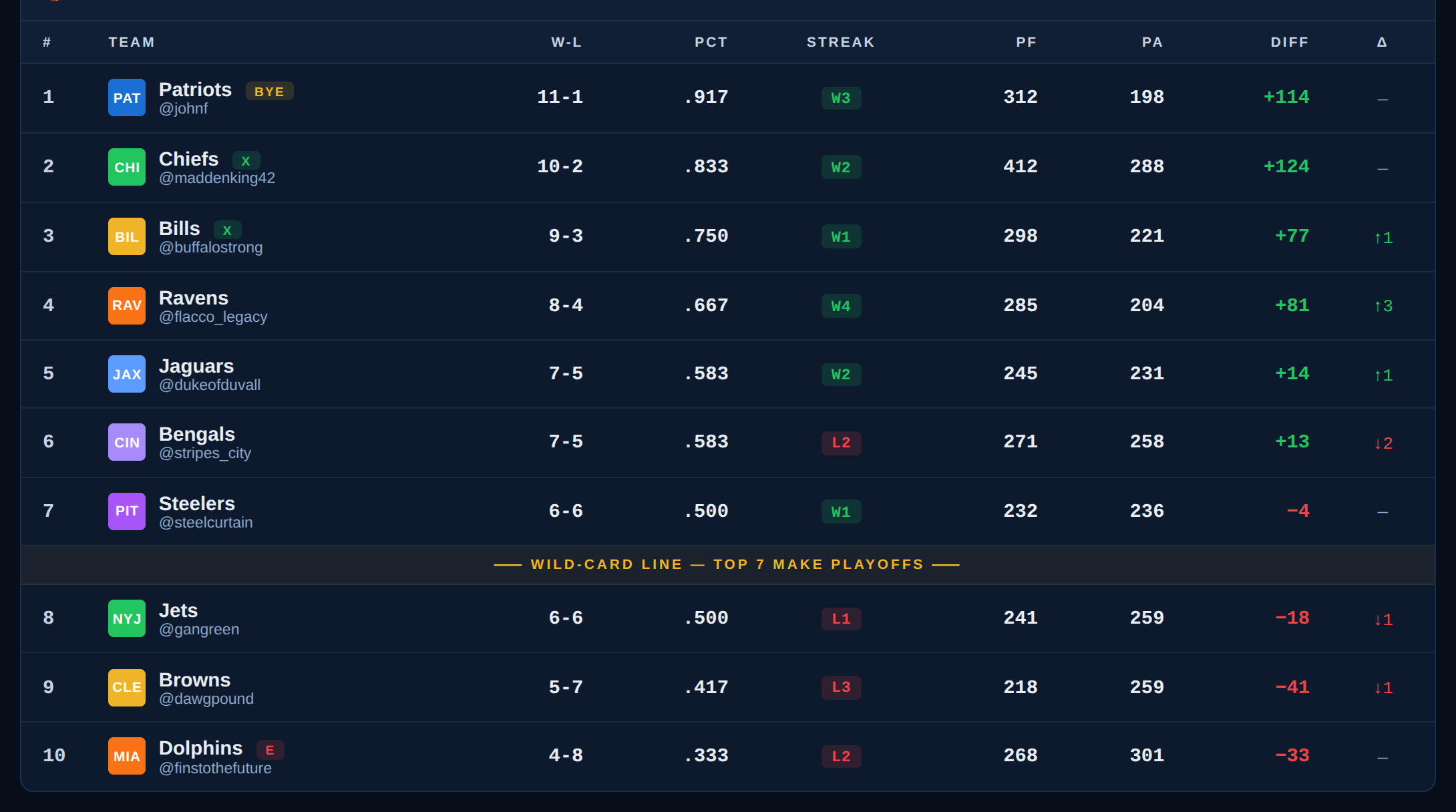Sort by the delta change column header
The image size is (1456, 812).
click(x=1382, y=42)
